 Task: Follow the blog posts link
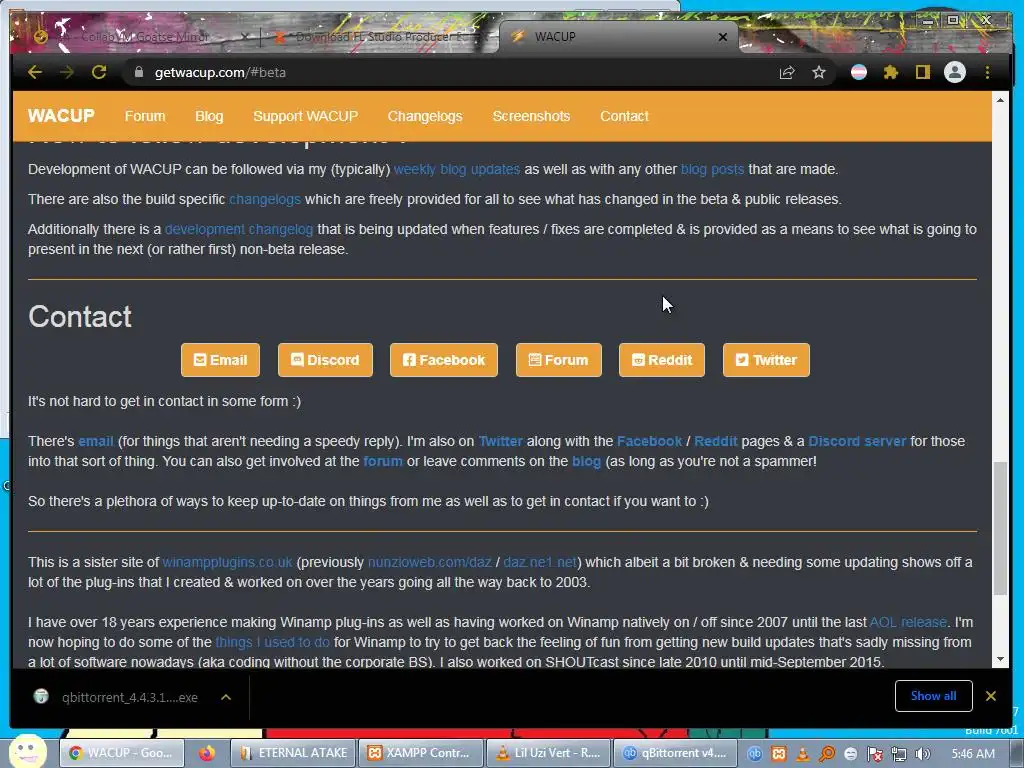(712, 169)
